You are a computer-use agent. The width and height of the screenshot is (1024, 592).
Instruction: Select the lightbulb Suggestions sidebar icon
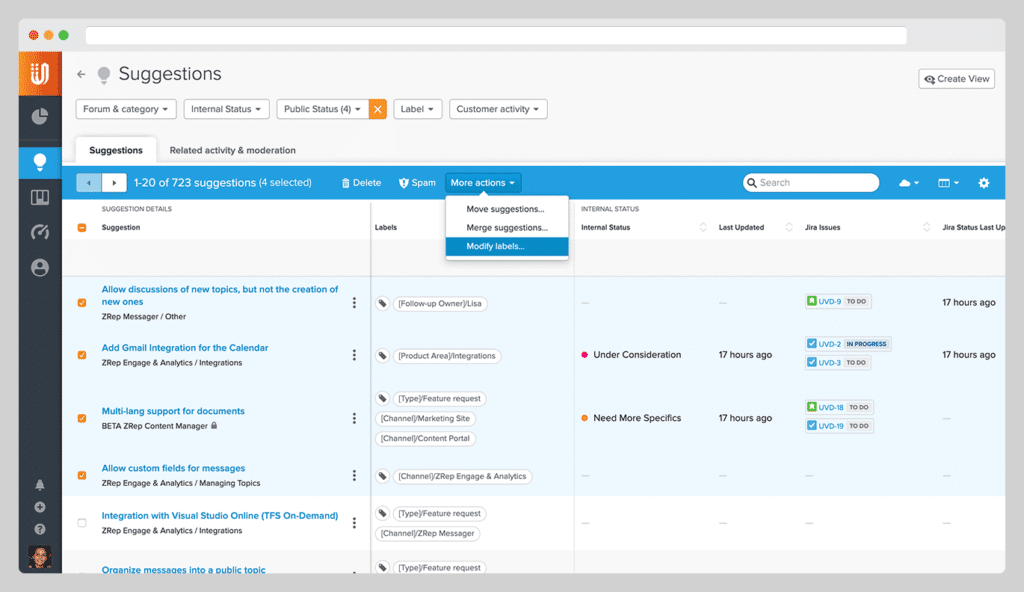[x=40, y=162]
